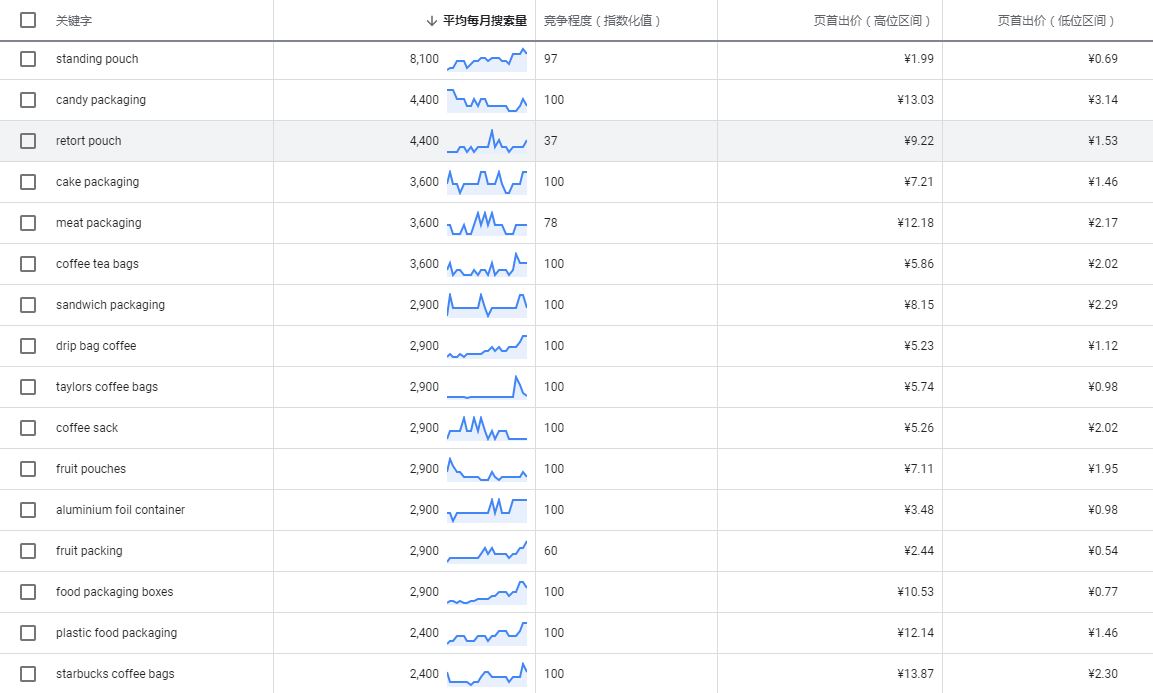The width and height of the screenshot is (1153, 693).
Task: Click the sort arrow beside 平均每月搜索量
Action: [432, 20]
